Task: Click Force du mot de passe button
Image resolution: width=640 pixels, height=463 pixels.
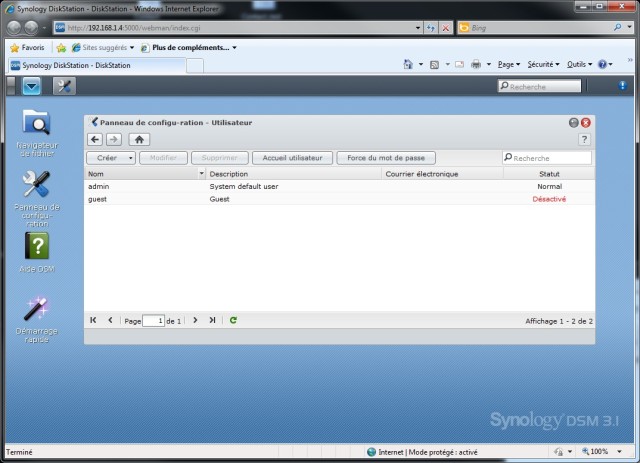Action: coord(386,158)
